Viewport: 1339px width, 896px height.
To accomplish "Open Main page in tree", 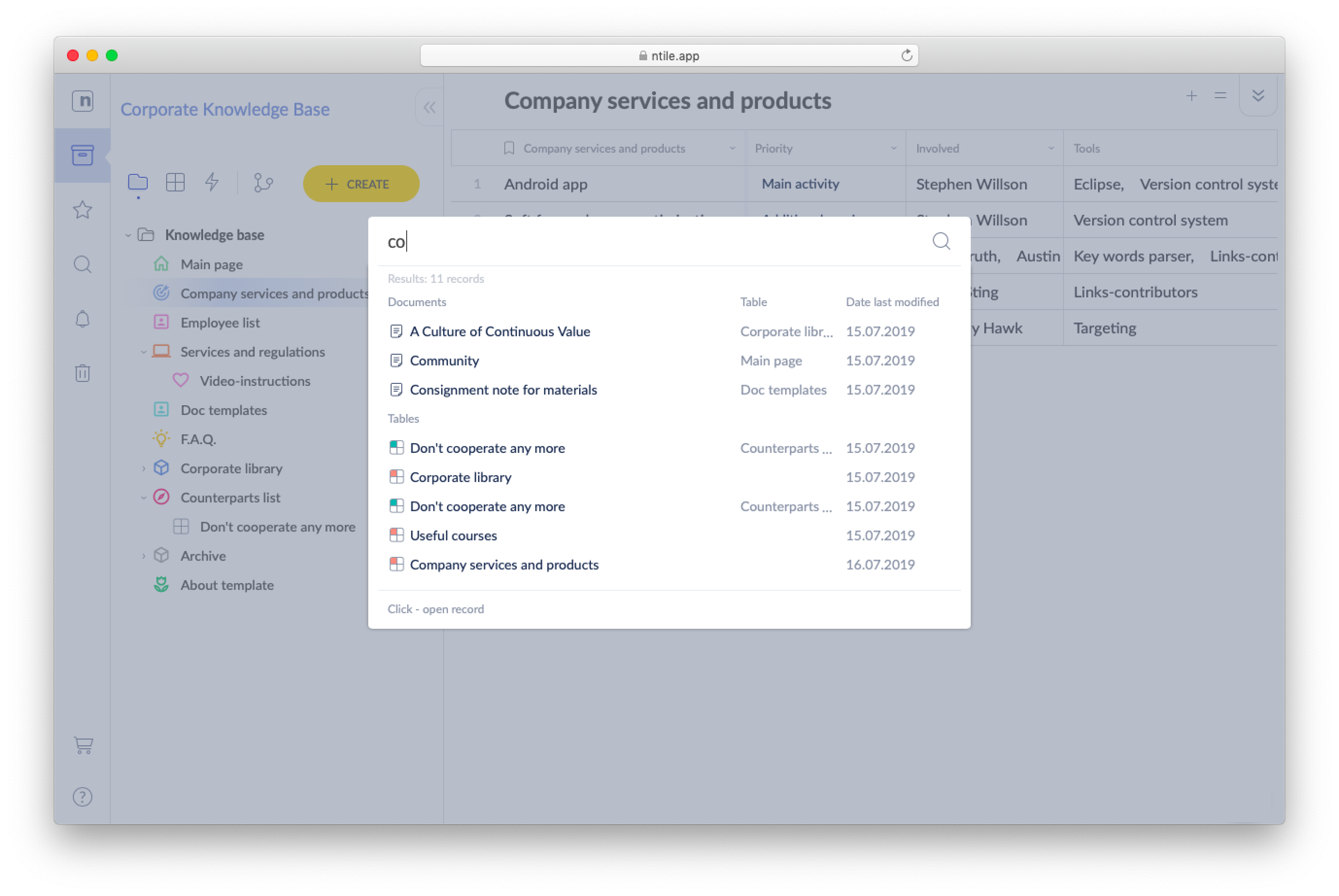I will (x=211, y=264).
